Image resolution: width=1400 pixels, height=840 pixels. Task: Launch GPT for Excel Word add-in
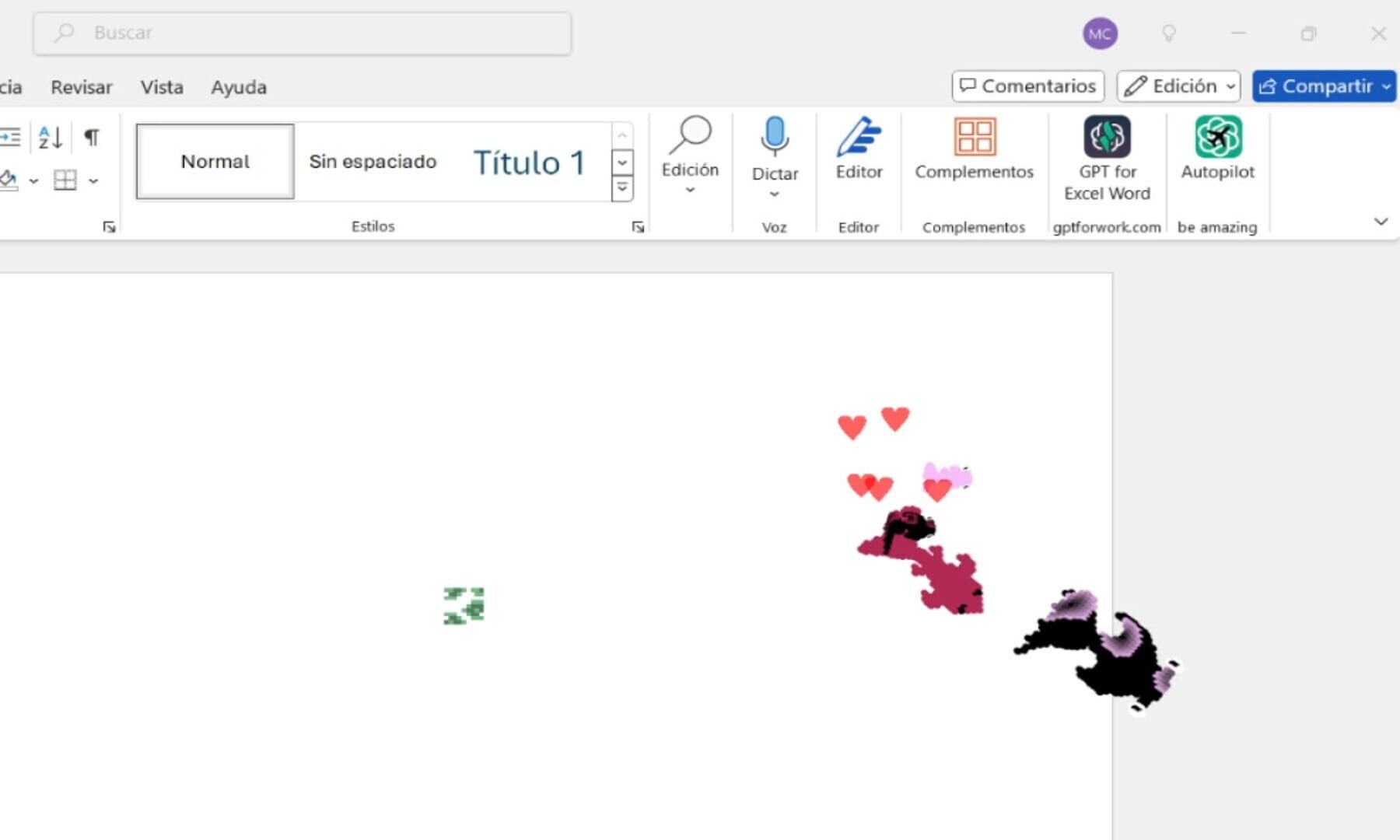tap(1107, 156)
